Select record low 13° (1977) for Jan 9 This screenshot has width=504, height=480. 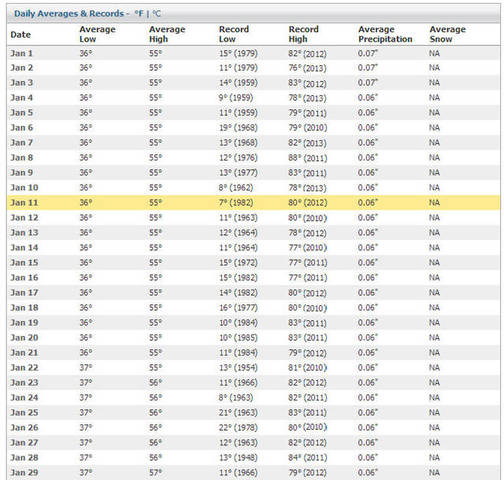coord(238,173)
